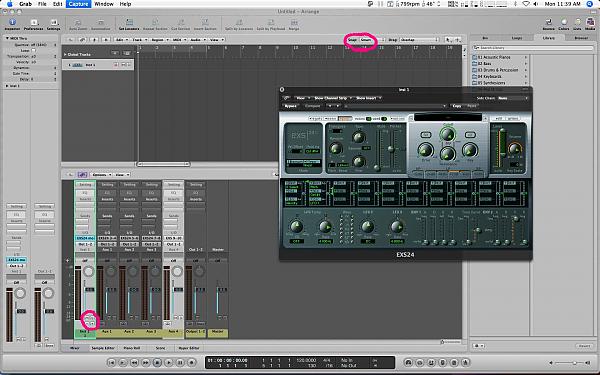Switch to the Hyper Editor tab
The image size is (600, 375).
pos(189,348)
